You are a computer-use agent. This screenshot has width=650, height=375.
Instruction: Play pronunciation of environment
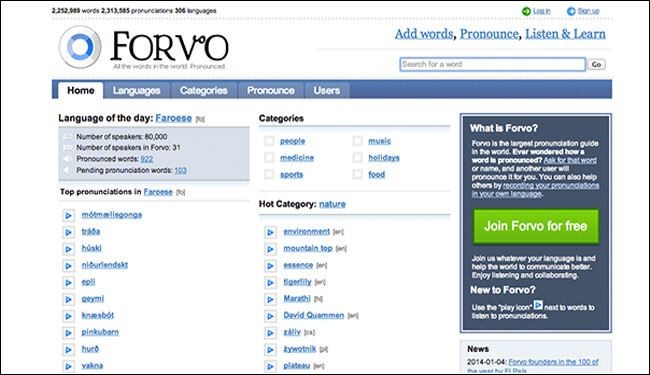270,232
